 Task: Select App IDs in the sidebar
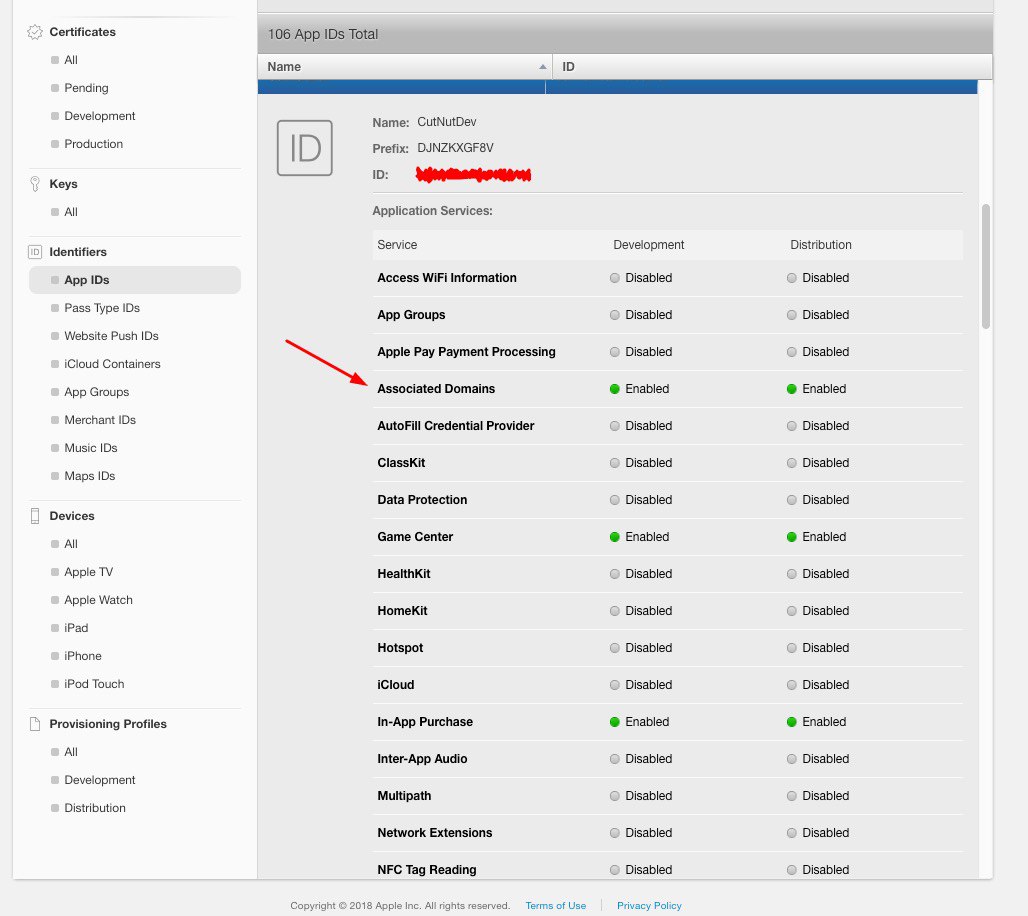[x=87, y=280]
